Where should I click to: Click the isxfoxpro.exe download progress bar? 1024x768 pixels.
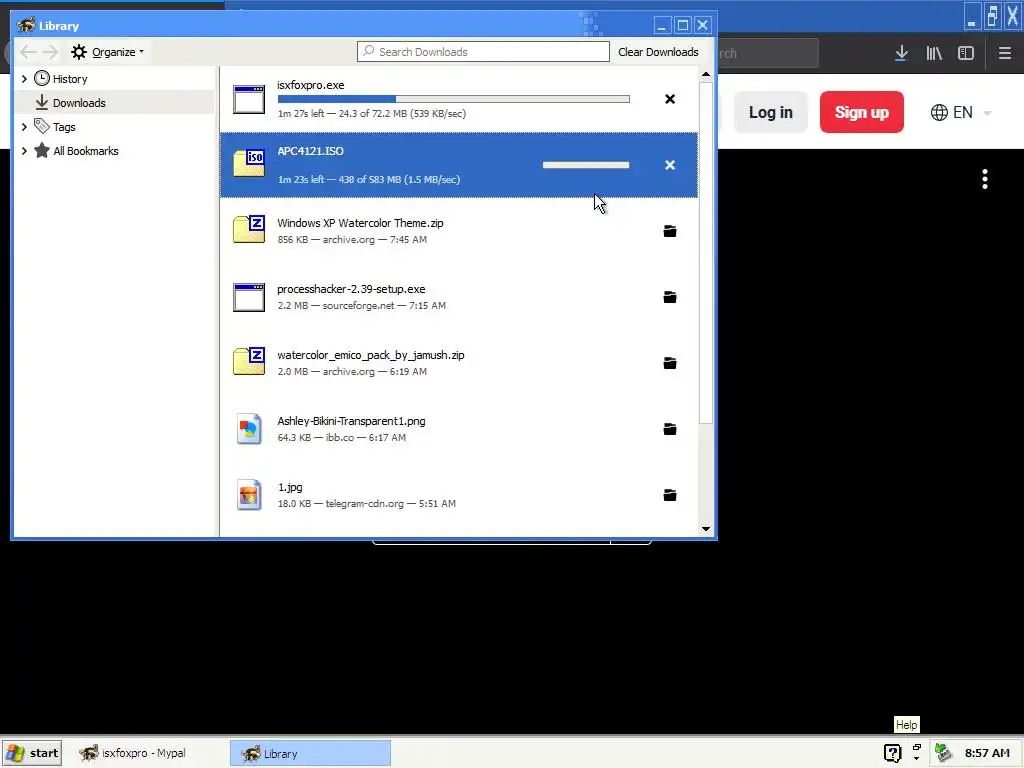pyautogui.click(x=454, y=99)
